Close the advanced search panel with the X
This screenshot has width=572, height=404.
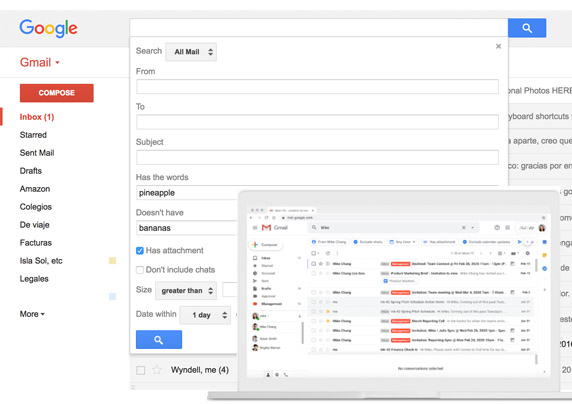(498, 46)
